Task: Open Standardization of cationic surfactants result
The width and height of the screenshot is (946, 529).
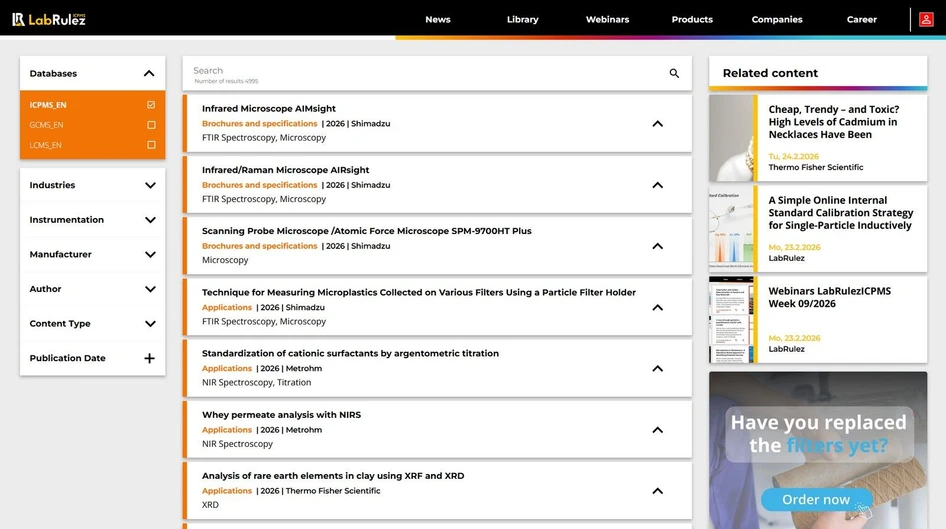Action: coord(350,353)
